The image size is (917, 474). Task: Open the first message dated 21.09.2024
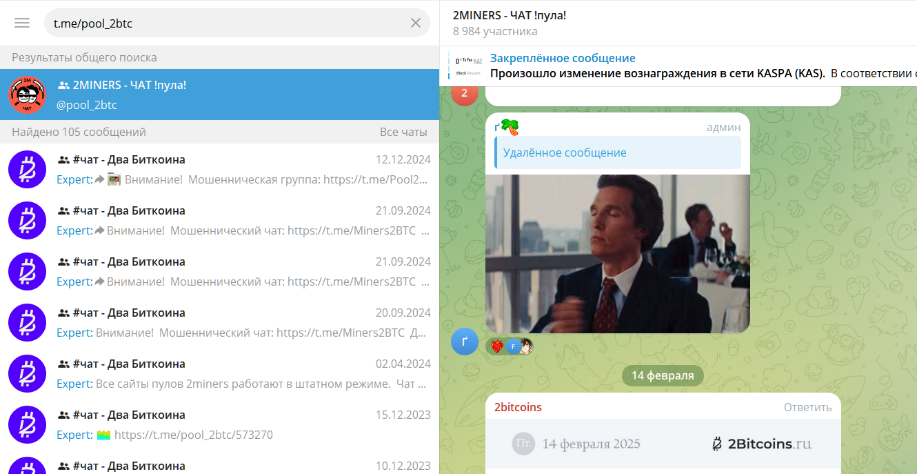coord(219,220)
